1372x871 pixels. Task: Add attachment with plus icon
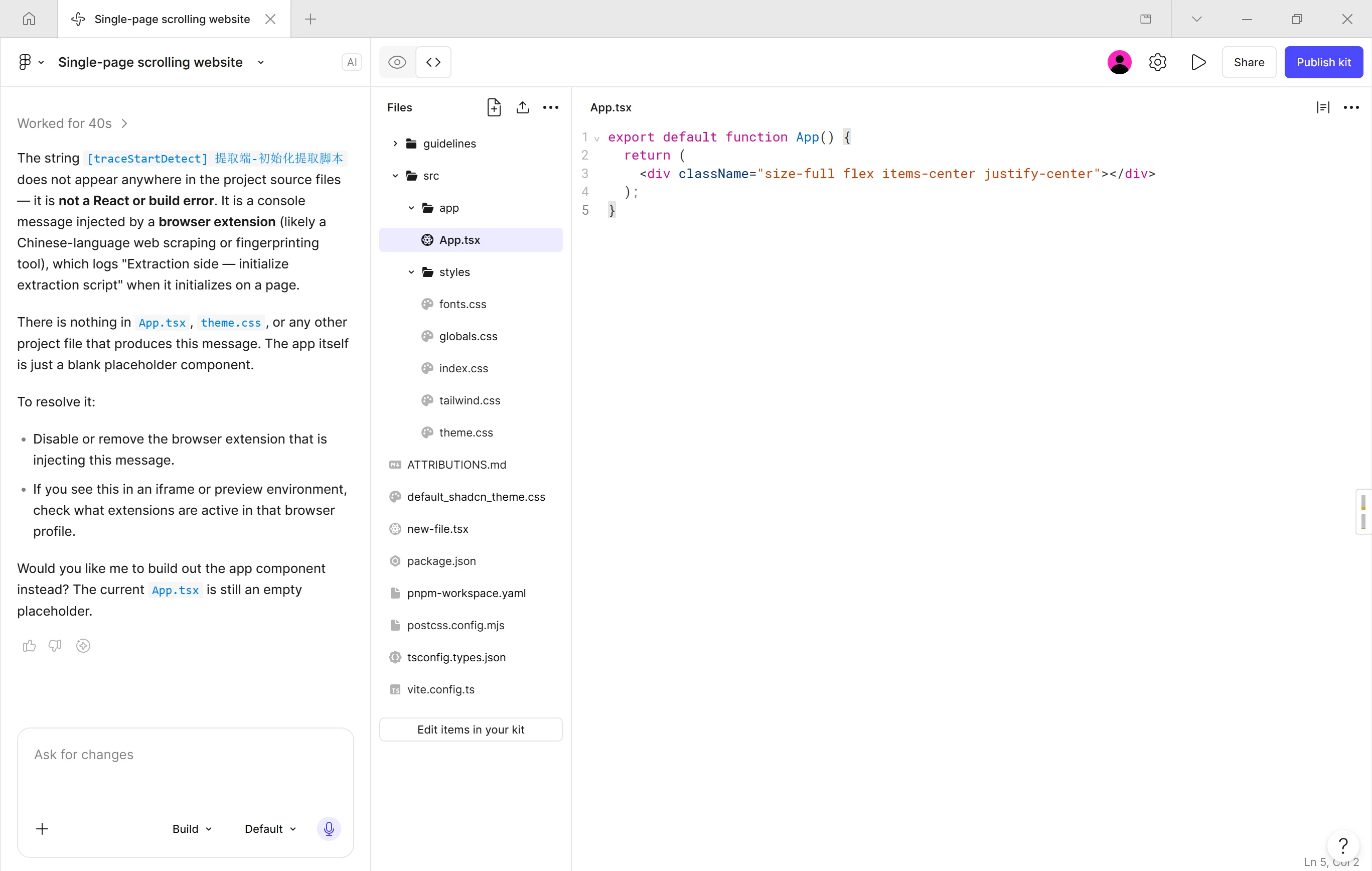(42, 829)
